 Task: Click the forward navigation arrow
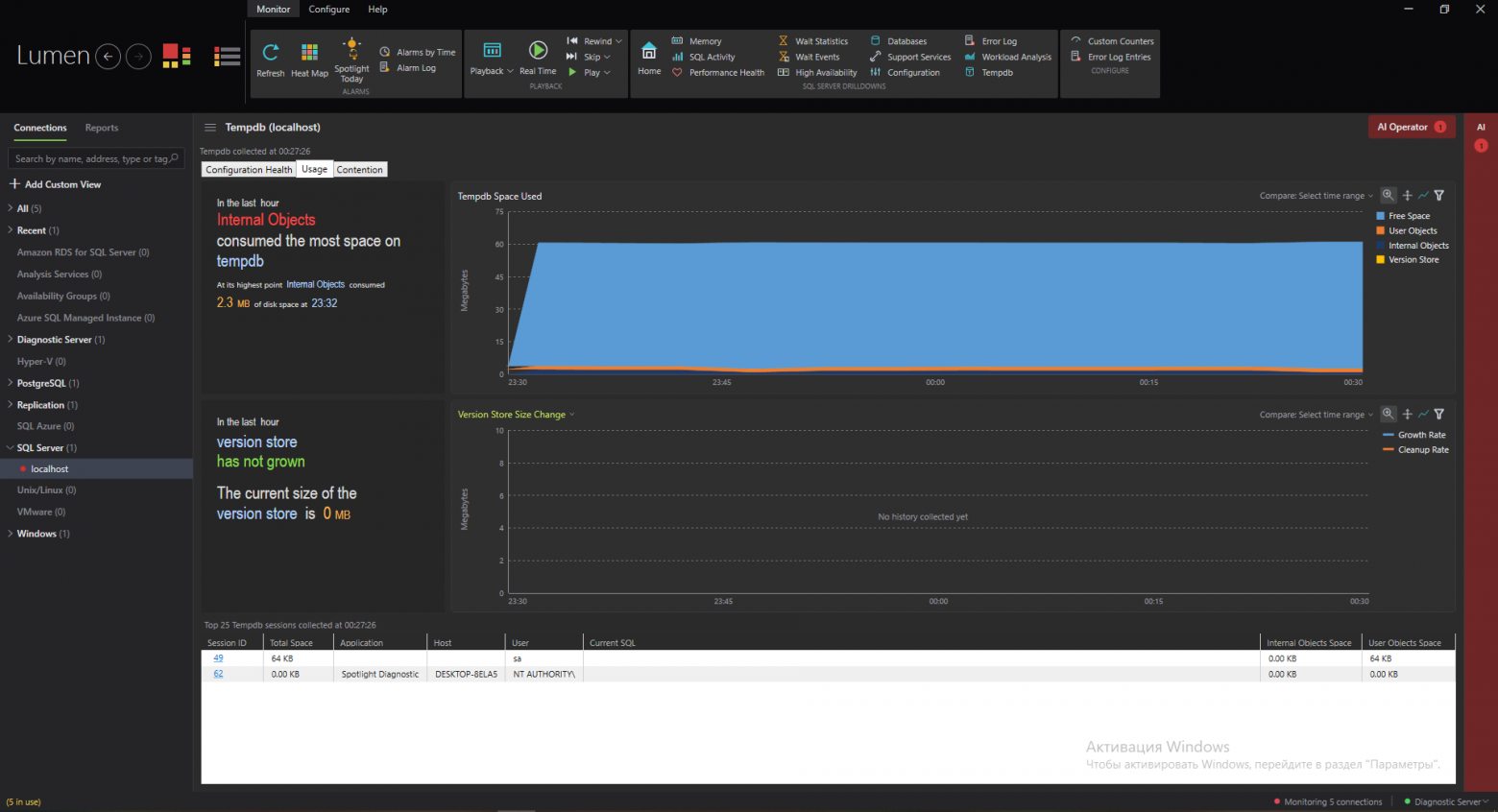click(x=139, y=57)
